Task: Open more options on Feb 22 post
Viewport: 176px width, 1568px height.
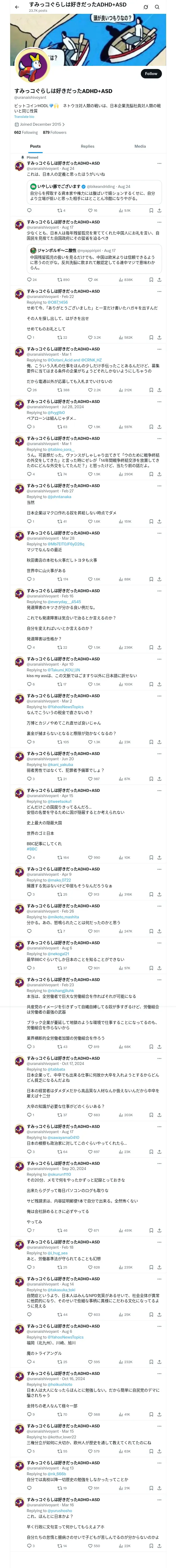Action: pos(160,291)
